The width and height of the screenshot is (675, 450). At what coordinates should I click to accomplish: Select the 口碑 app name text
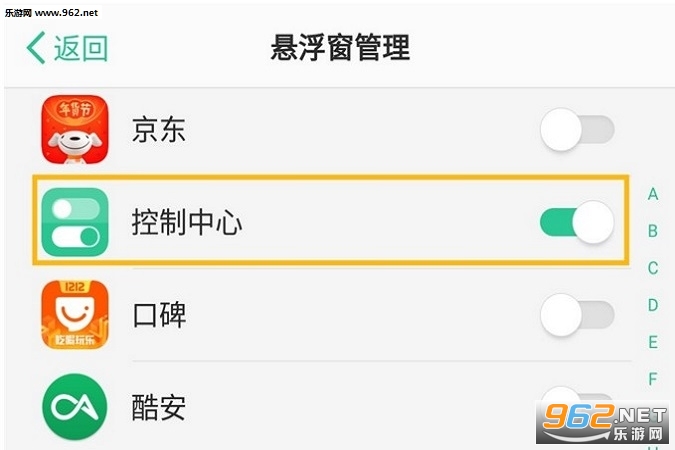159,315
